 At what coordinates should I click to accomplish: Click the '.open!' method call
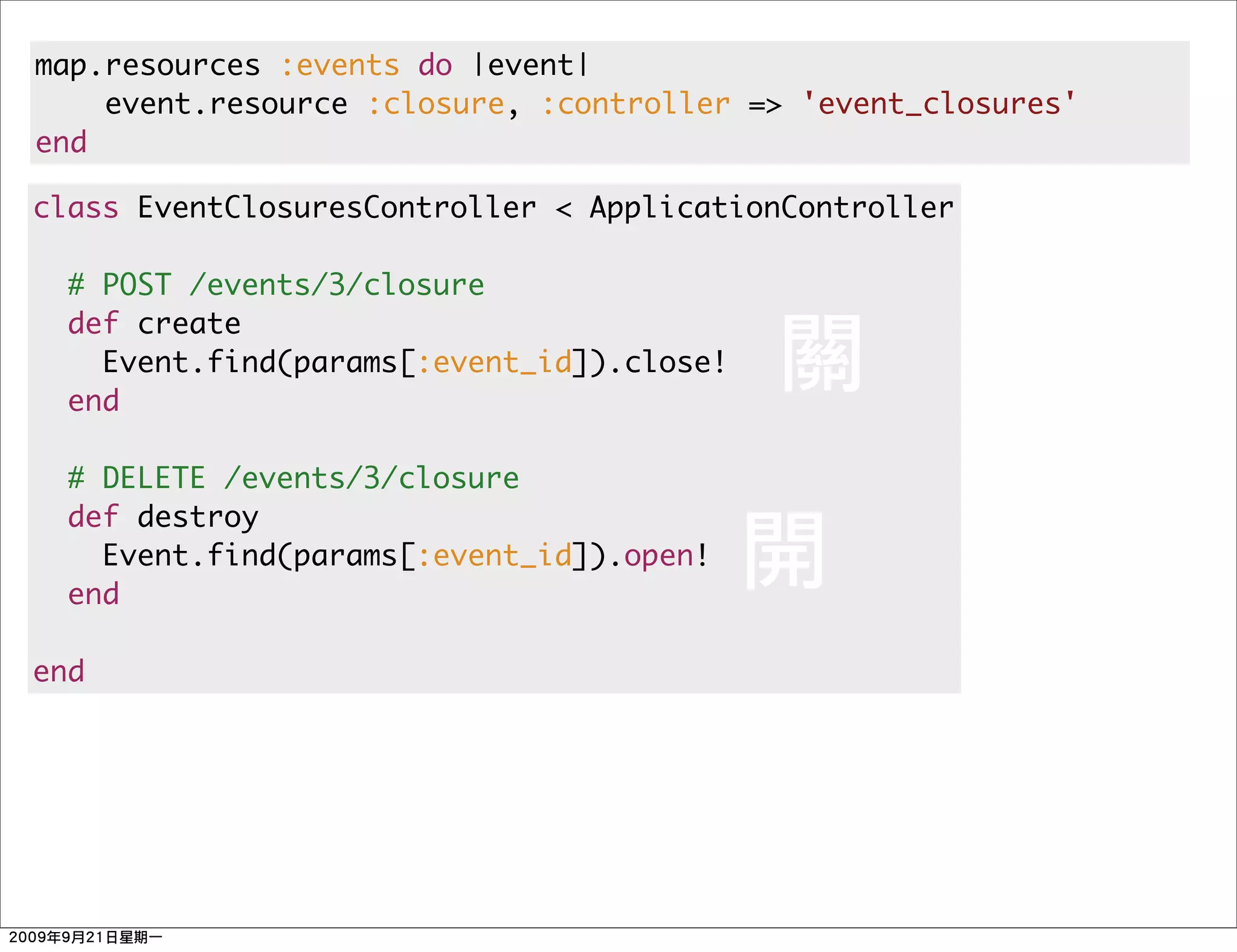[659, 556]
